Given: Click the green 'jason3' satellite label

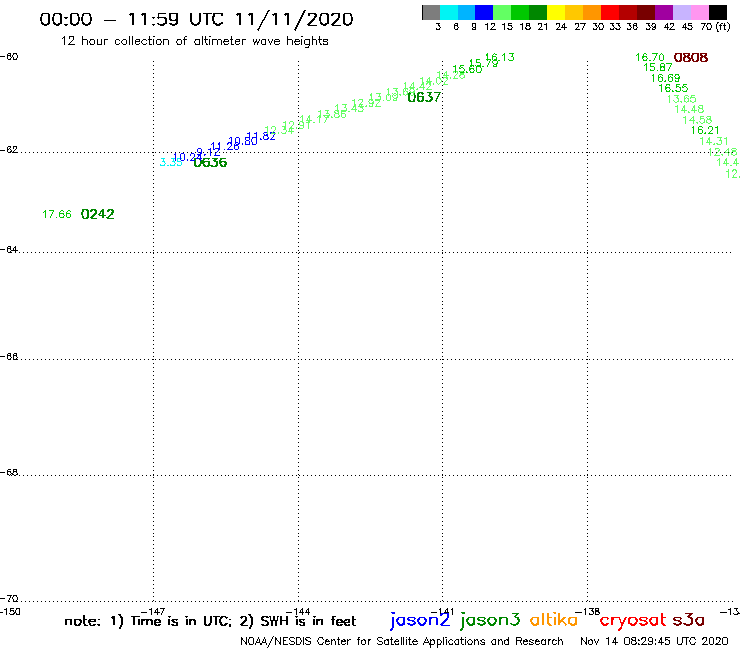Looking at the screenshot, I should (x=490, y=620).
